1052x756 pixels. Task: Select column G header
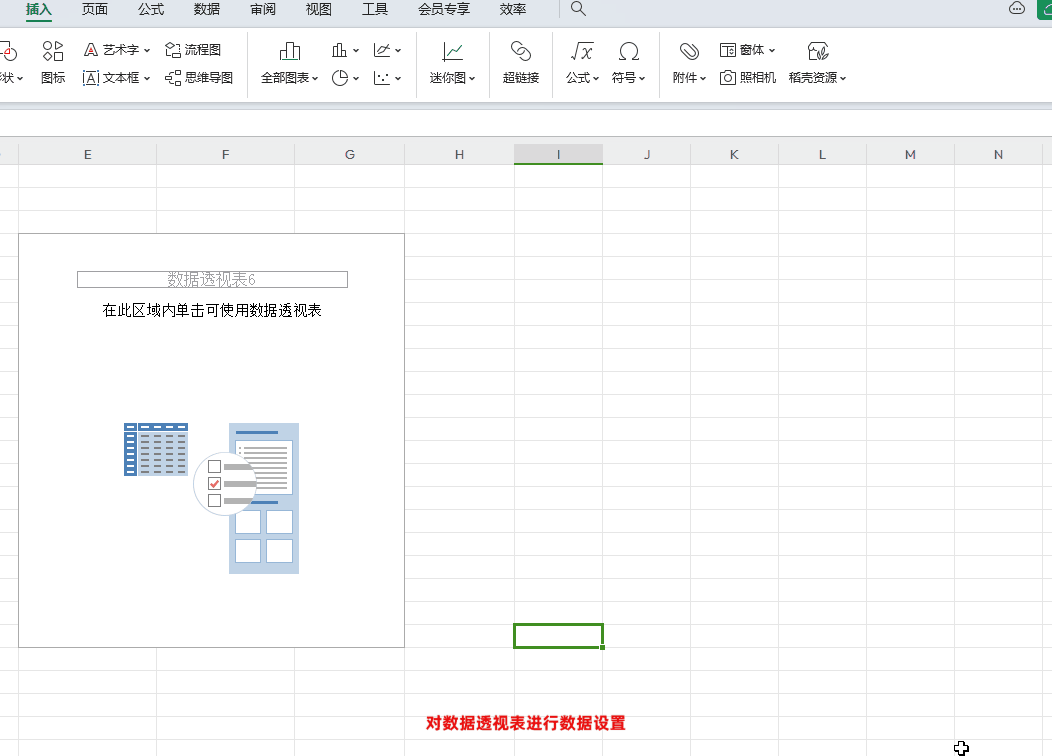(350, 154)
